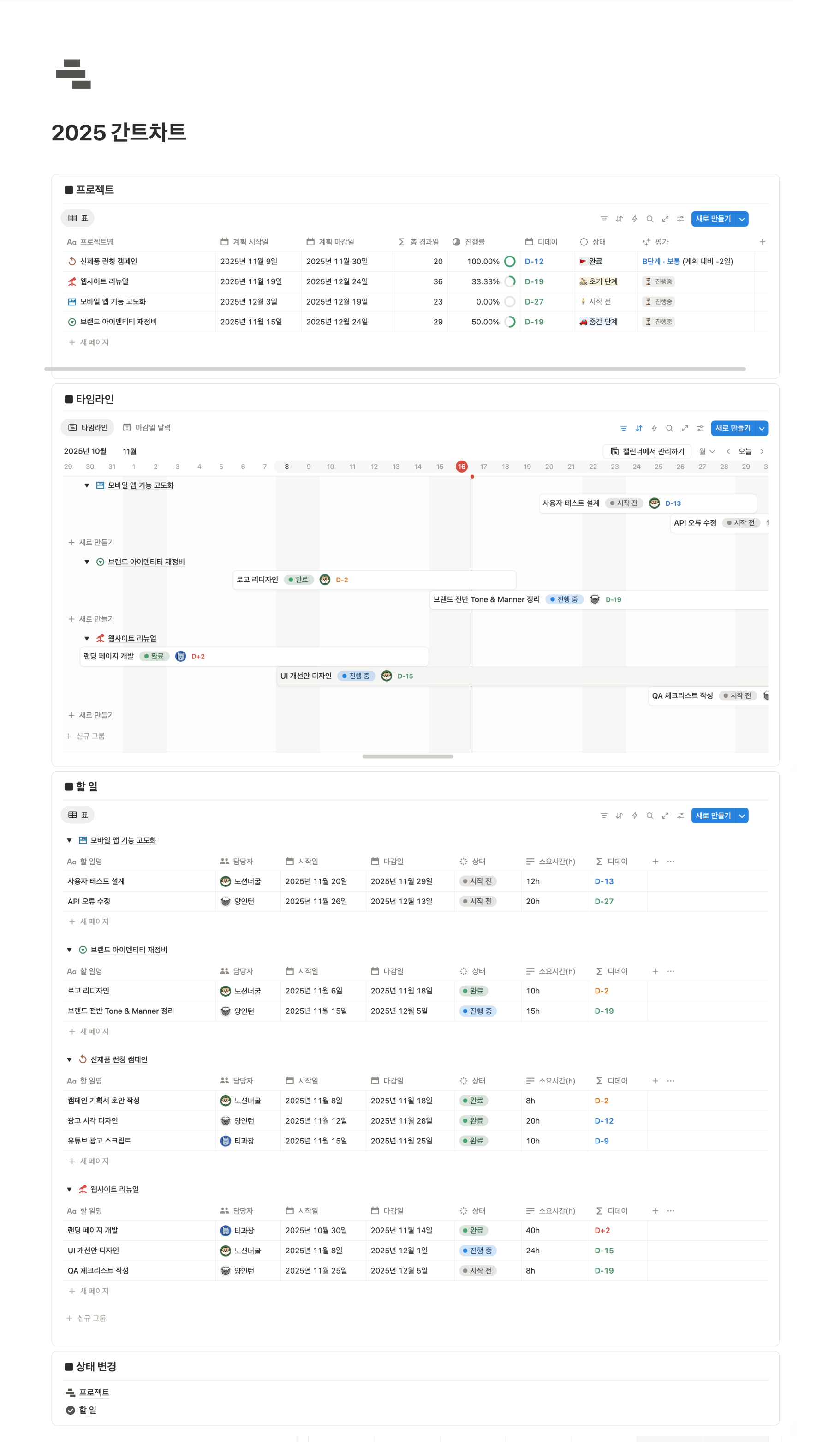Screen dimensions: 840x1442
Task: Open dropdown arrow beside 타임라인 새로 만들기 button
Action: click(762, 429)
